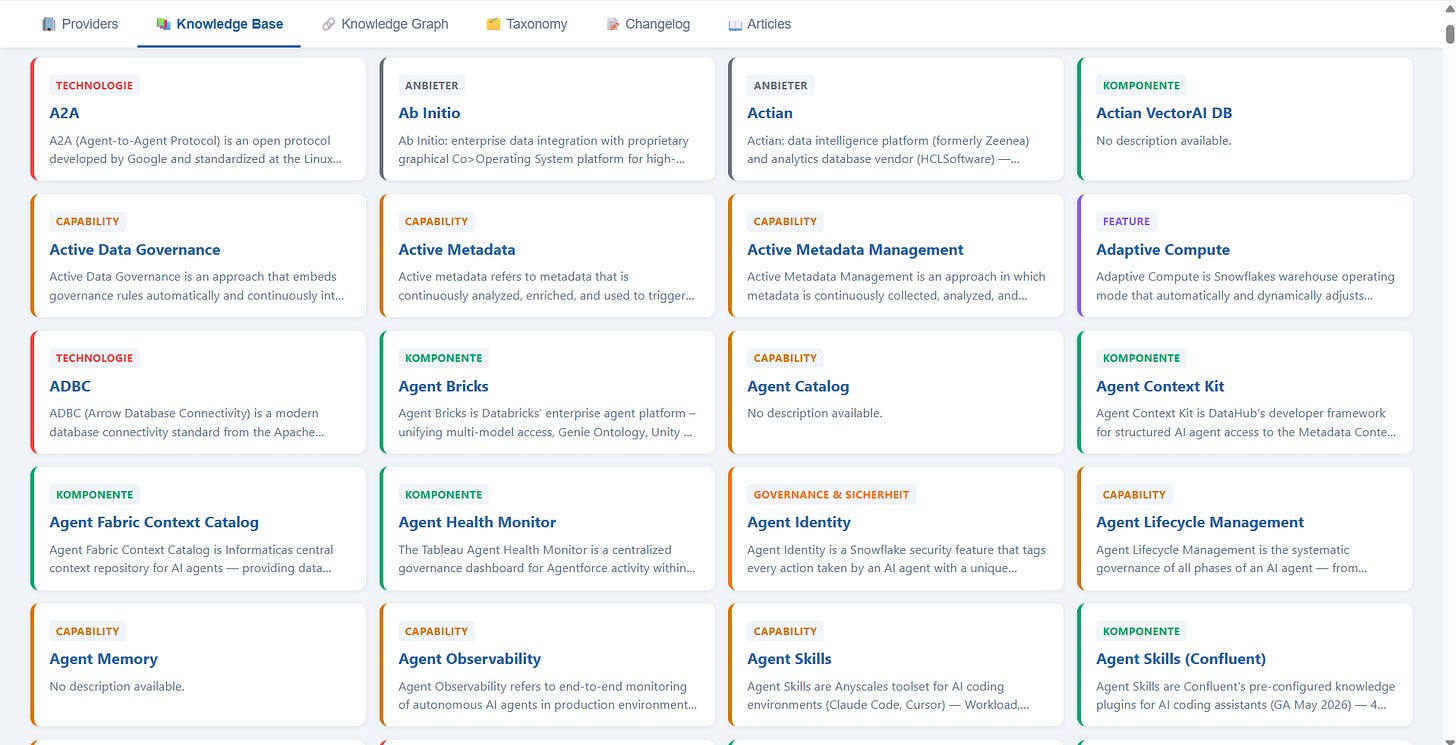Open the Agent Lifecycle Management entry
Screen dimensions: 1456x745
(1200, 522)
